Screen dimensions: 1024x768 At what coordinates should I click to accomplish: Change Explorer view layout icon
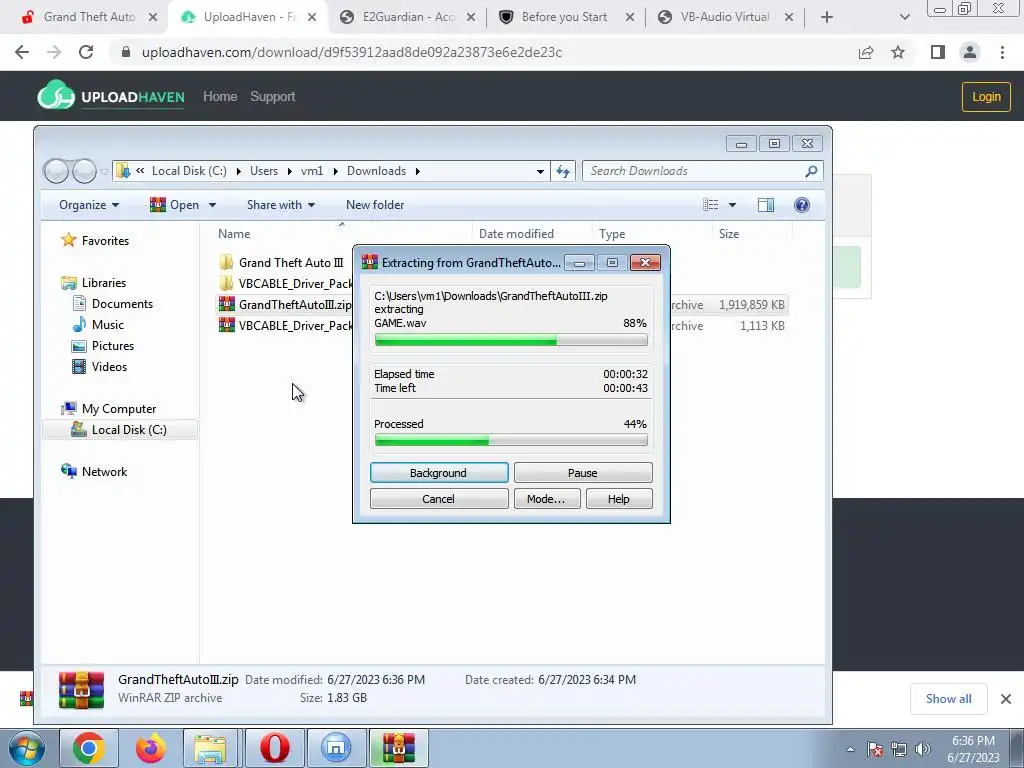tap(711, 205)
